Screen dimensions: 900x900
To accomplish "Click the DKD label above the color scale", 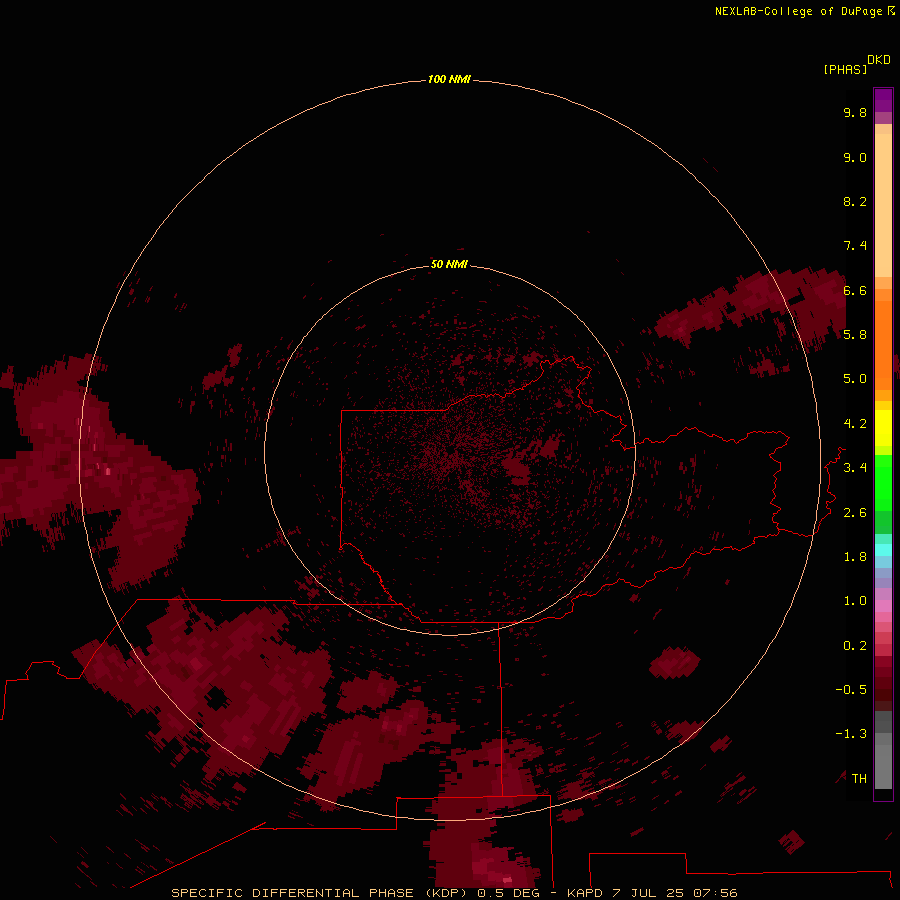I will 879,60.
